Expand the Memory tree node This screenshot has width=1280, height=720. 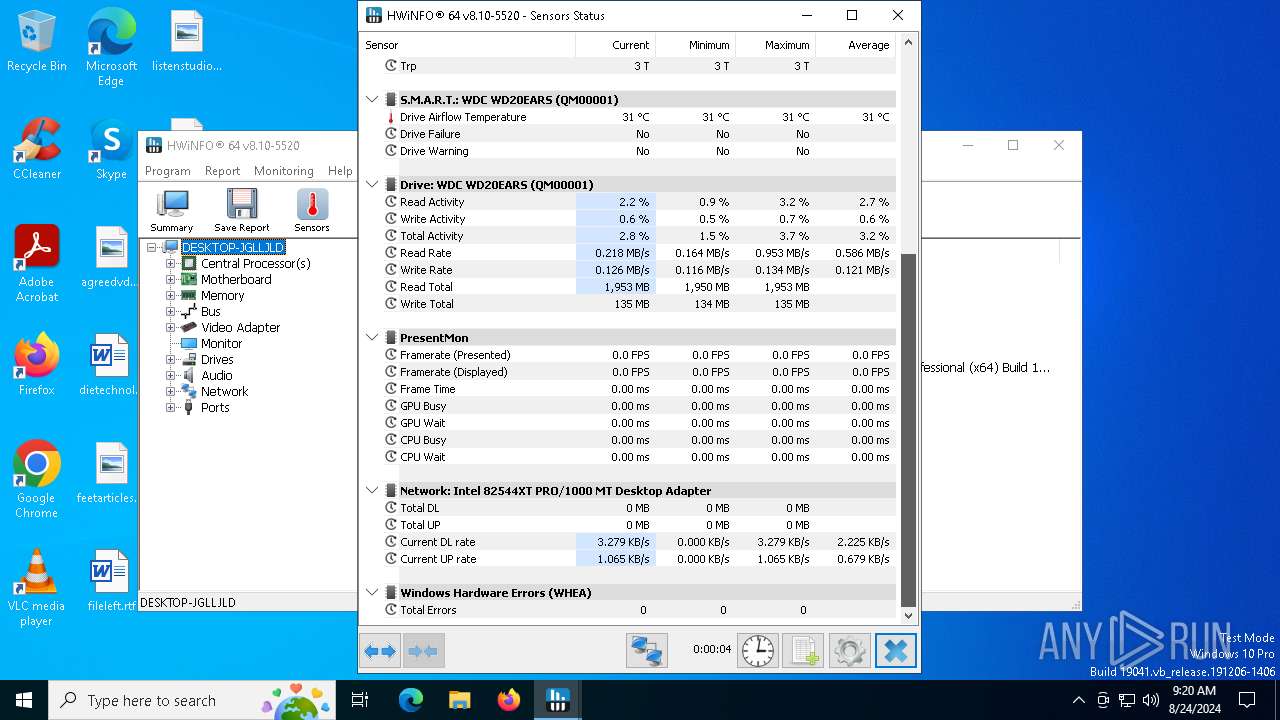point(171,296)
